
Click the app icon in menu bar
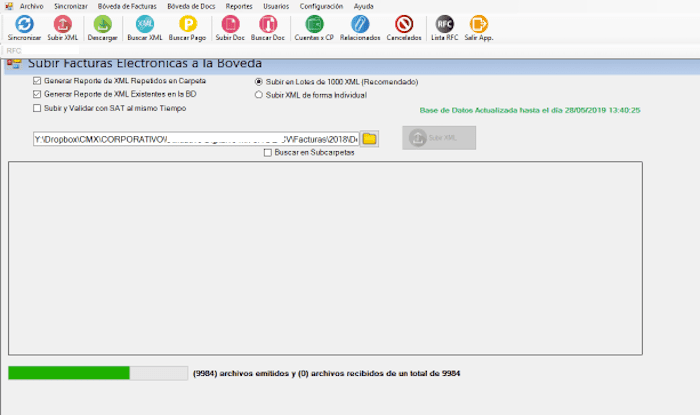tap(9, 6)
